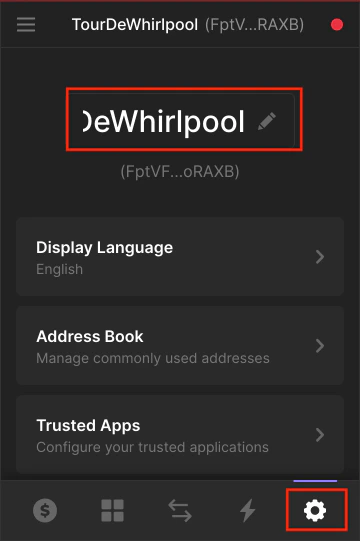
Task: Click the red connection status dot
Action: point(337,25)
